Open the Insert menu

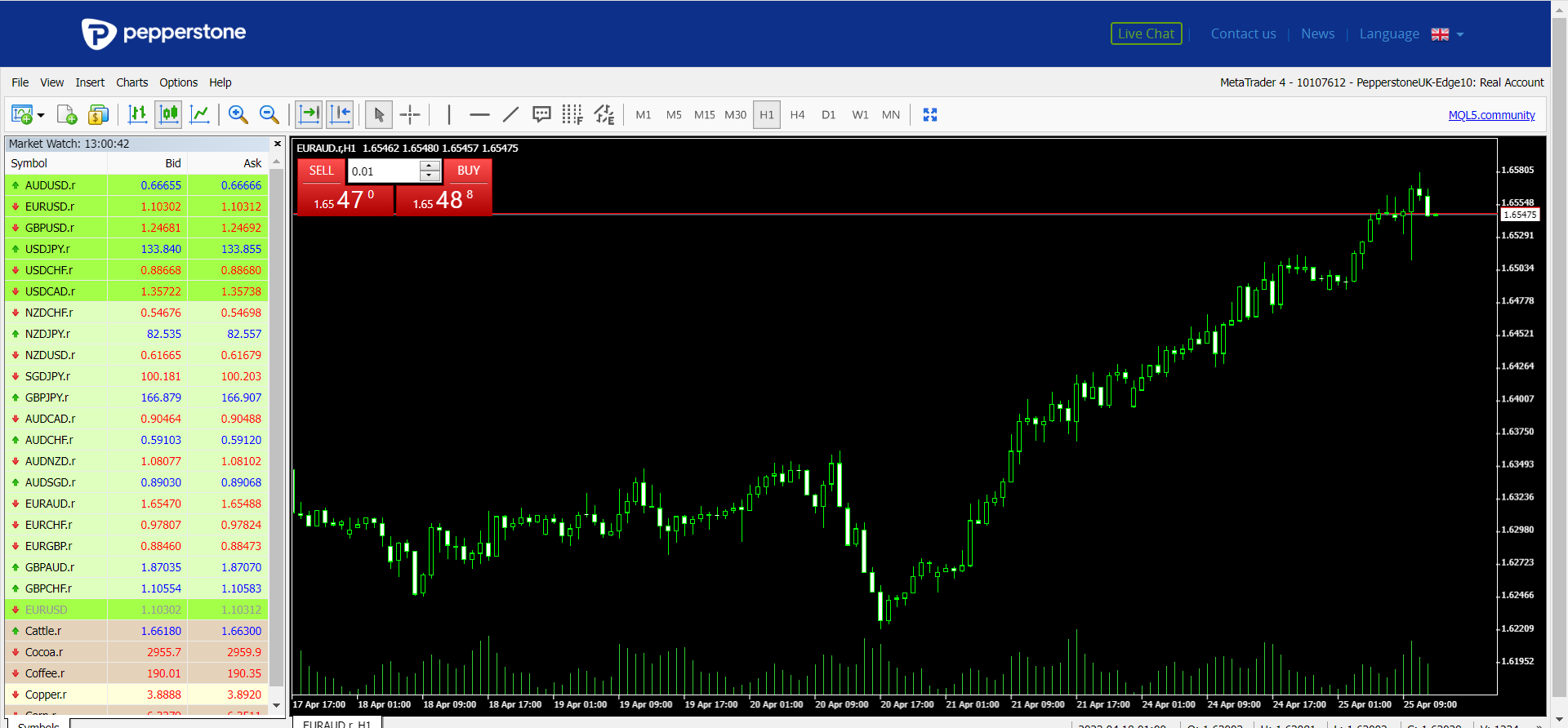90,82
